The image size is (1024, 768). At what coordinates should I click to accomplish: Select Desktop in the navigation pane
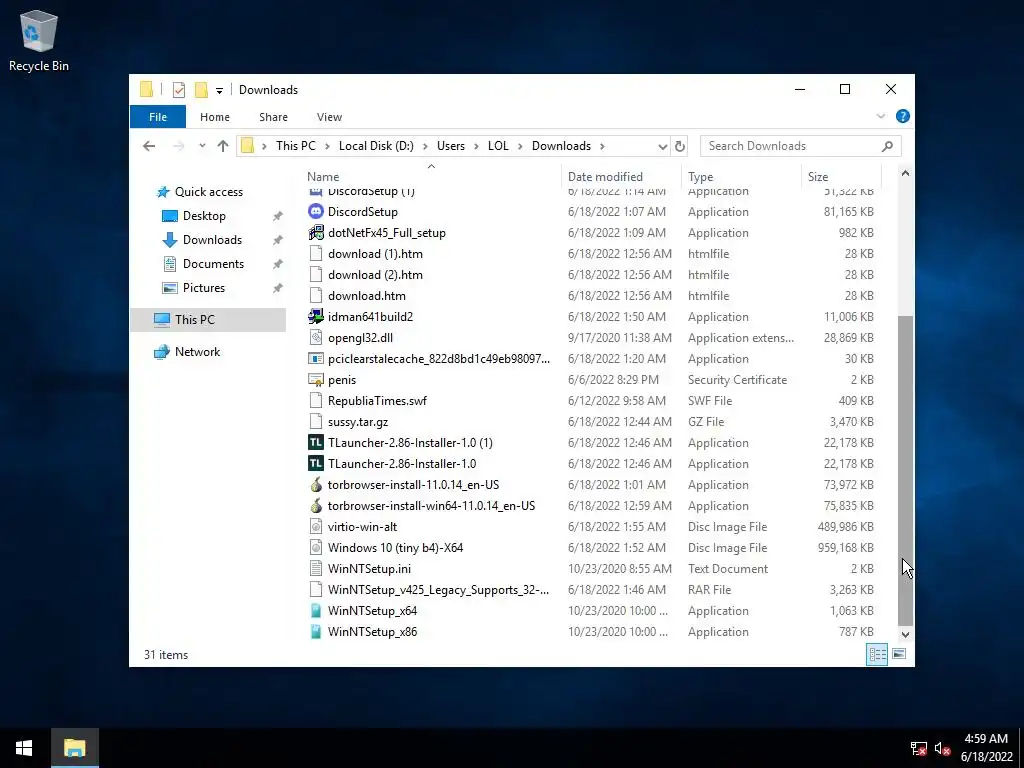[x=204, y=216]
